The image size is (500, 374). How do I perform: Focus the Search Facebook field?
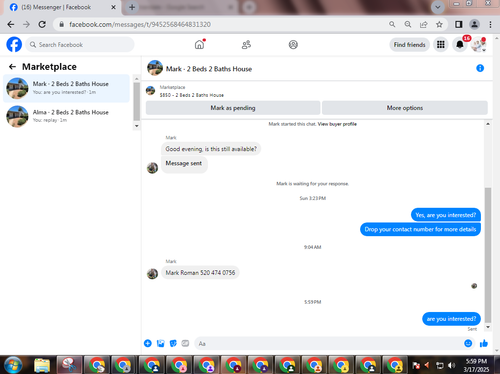pos(80,45)
